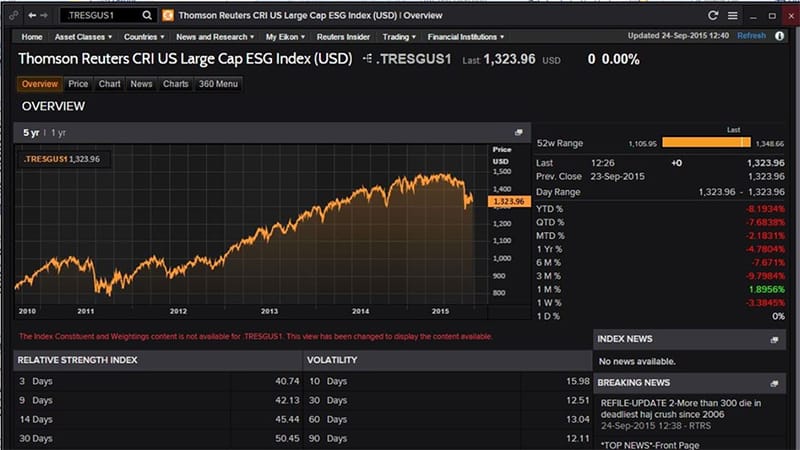This screenshot has width=800, height=450.
Task: Go back with the left arrow
Action: point(32,15)
